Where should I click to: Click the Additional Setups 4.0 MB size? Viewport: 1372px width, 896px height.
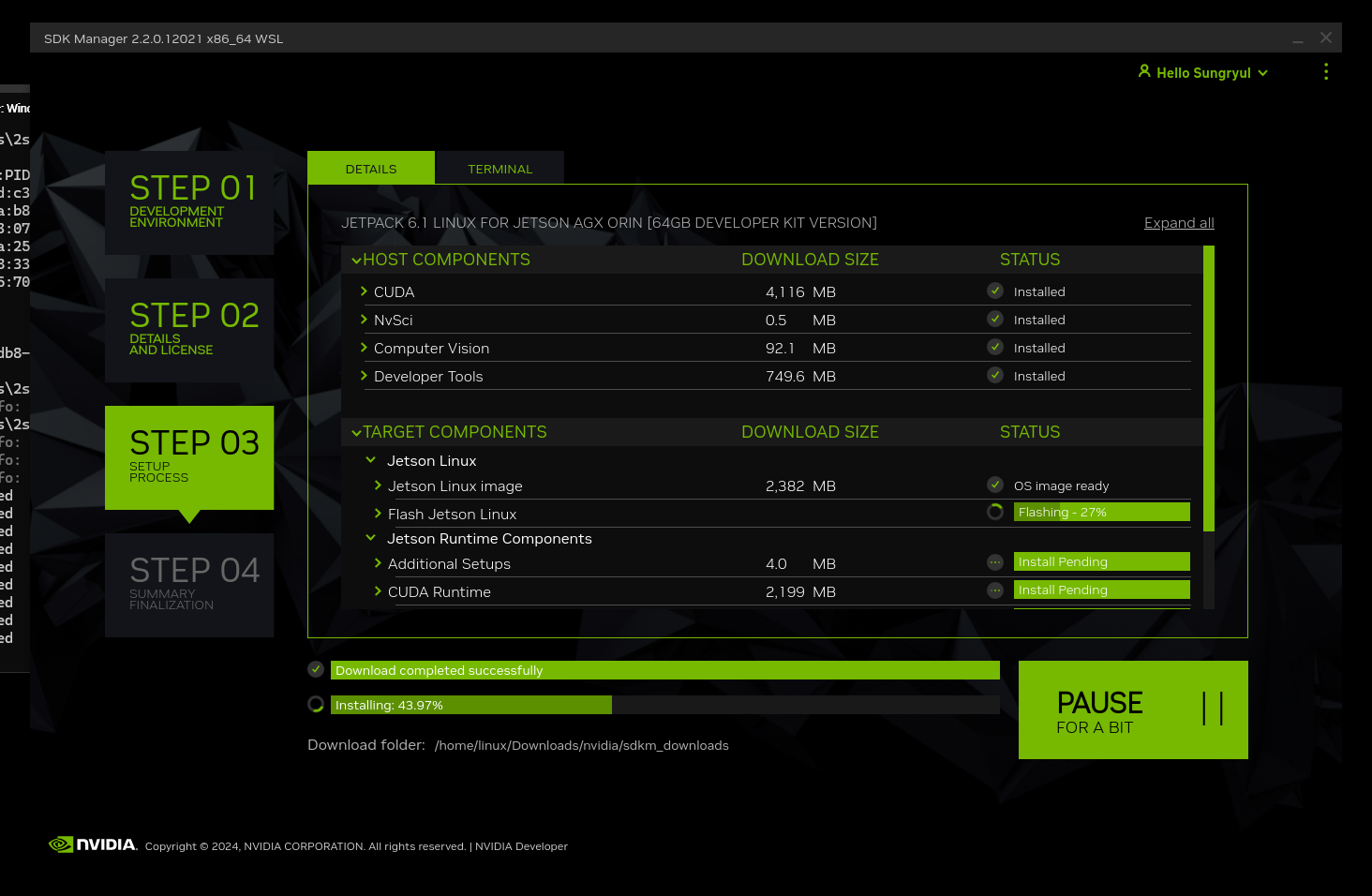(800, 563)
